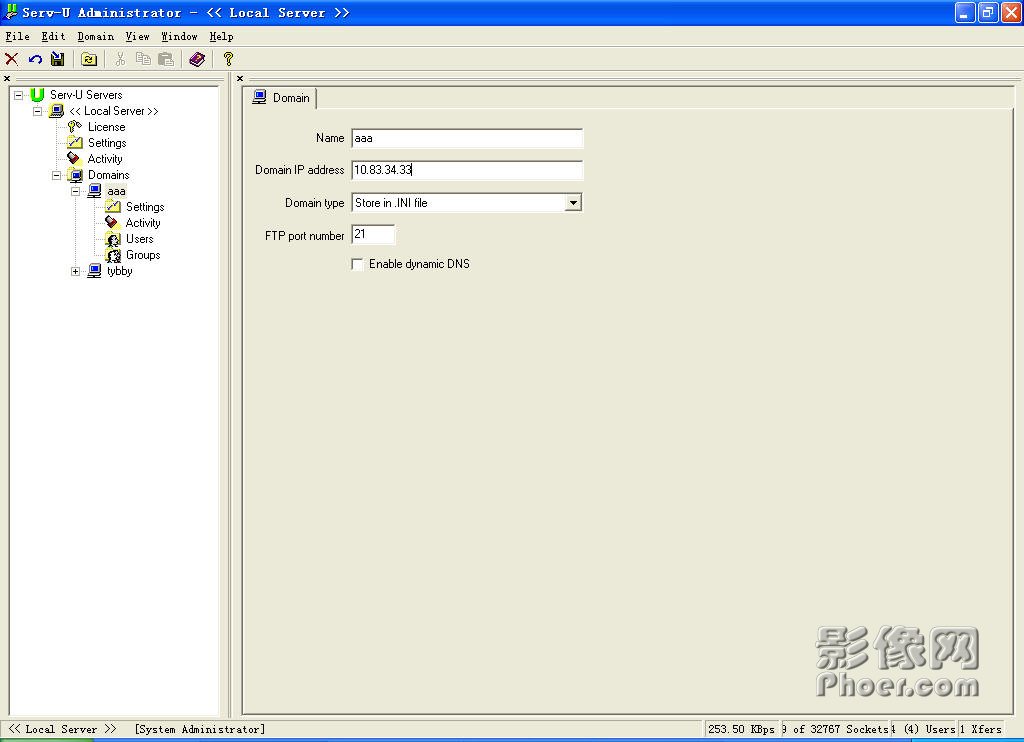
Task: Collapse the aaa domain tree node
Action: pos(76,191)
